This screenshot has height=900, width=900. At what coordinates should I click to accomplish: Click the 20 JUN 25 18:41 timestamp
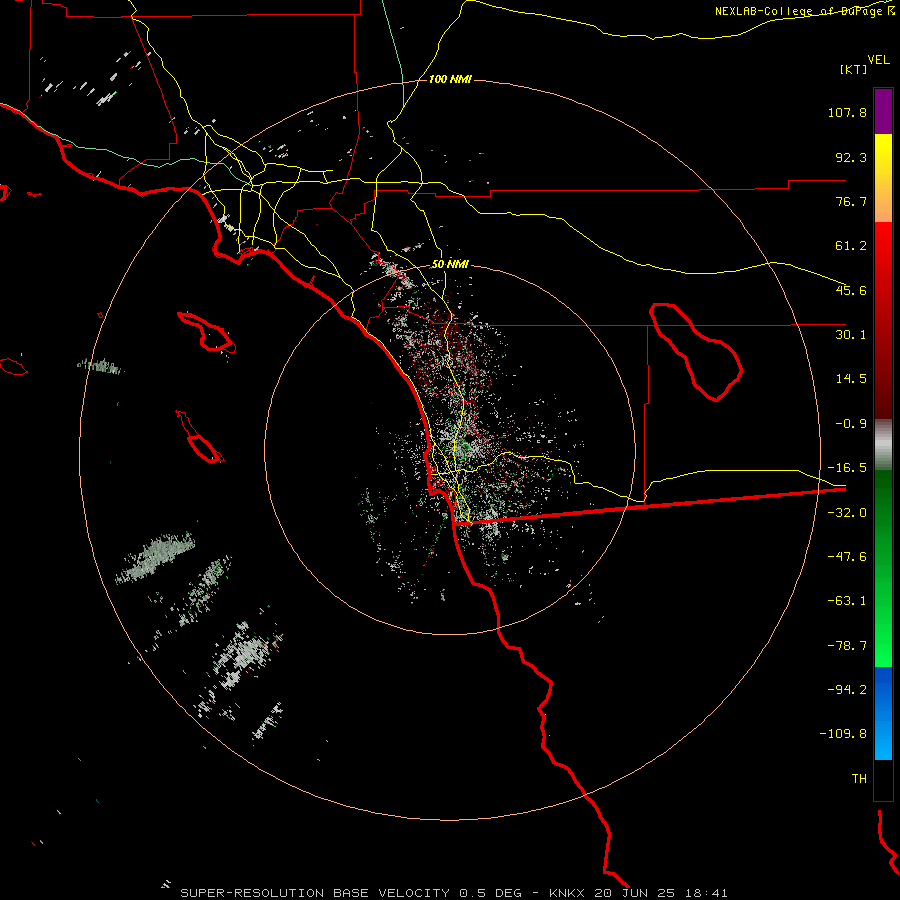661,893
